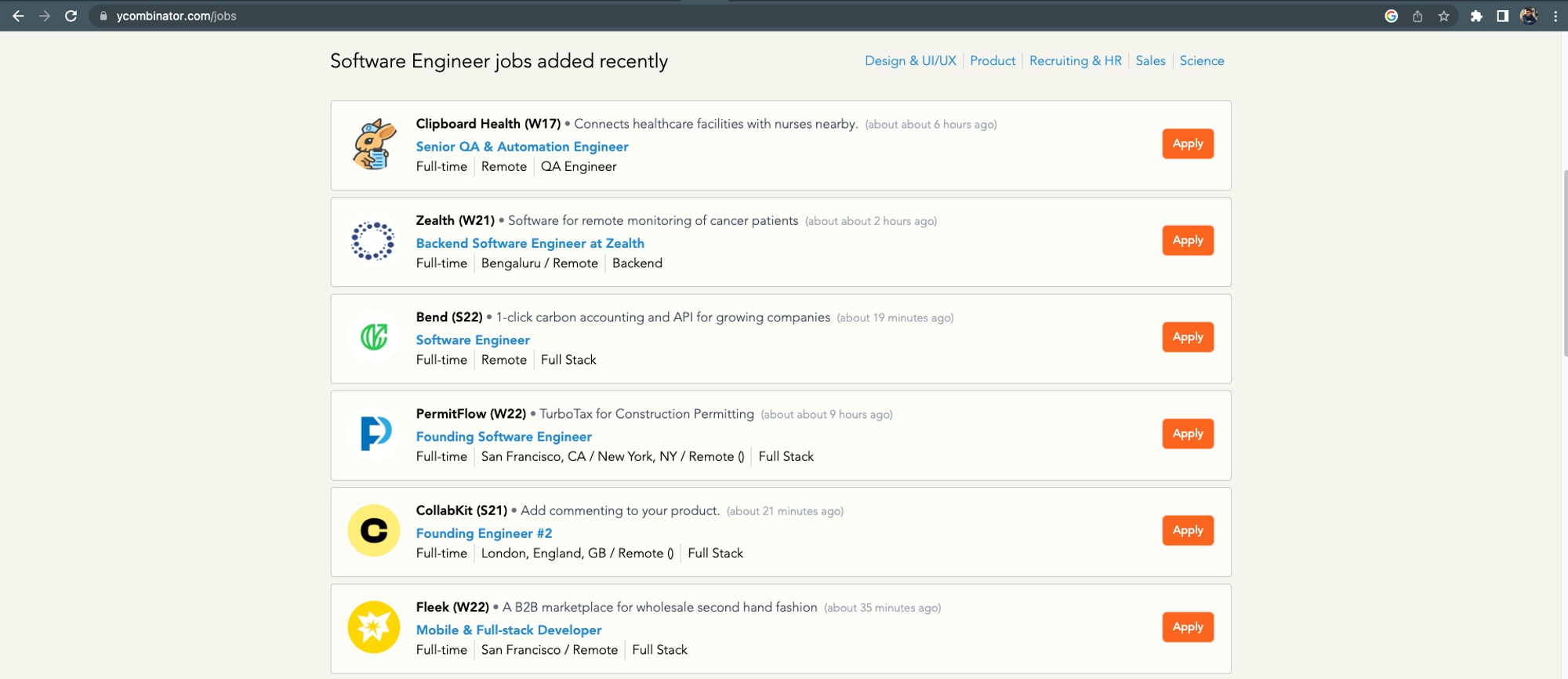Click the page vertical scrollbar

pos(1564,263)
